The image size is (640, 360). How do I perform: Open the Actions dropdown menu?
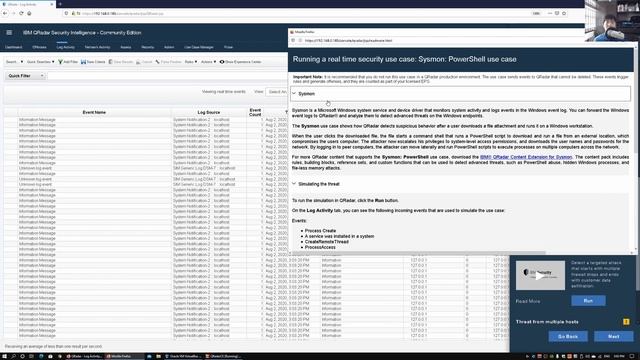[x=208, y=62]
